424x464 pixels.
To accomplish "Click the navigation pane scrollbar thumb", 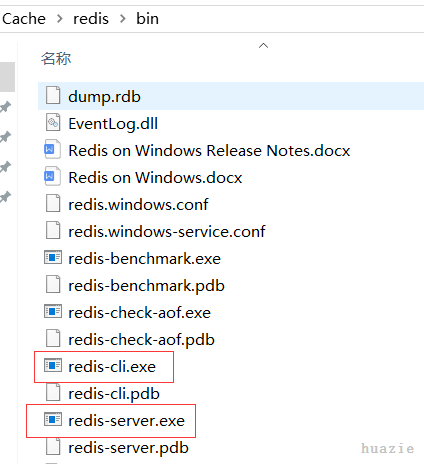I will 7,77.
